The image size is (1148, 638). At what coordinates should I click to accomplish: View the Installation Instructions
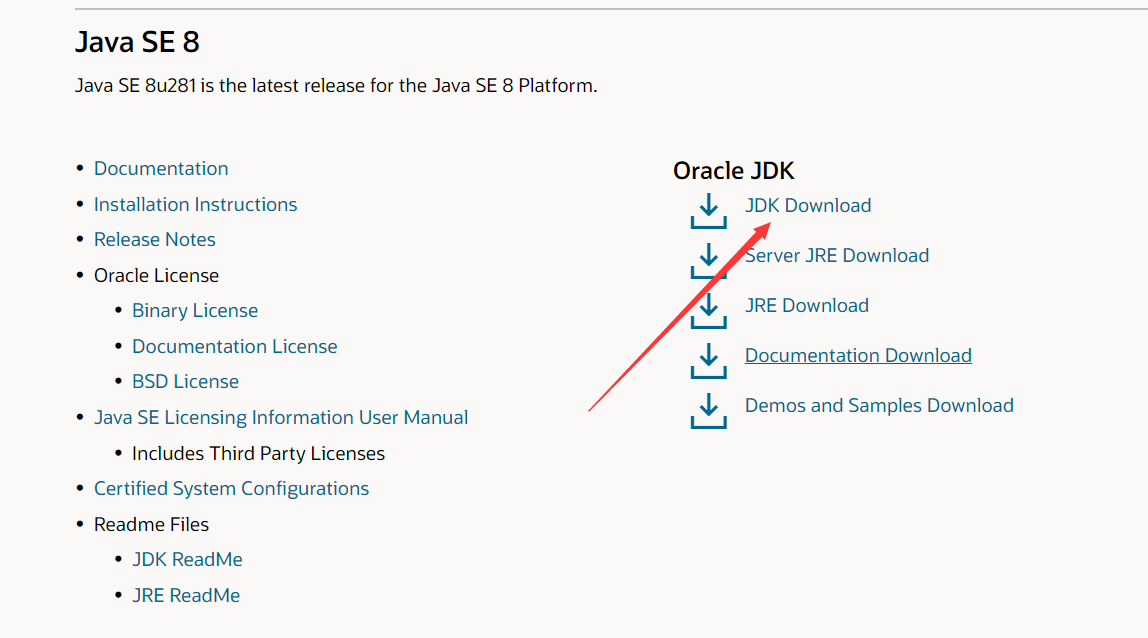tap(195, 204)
